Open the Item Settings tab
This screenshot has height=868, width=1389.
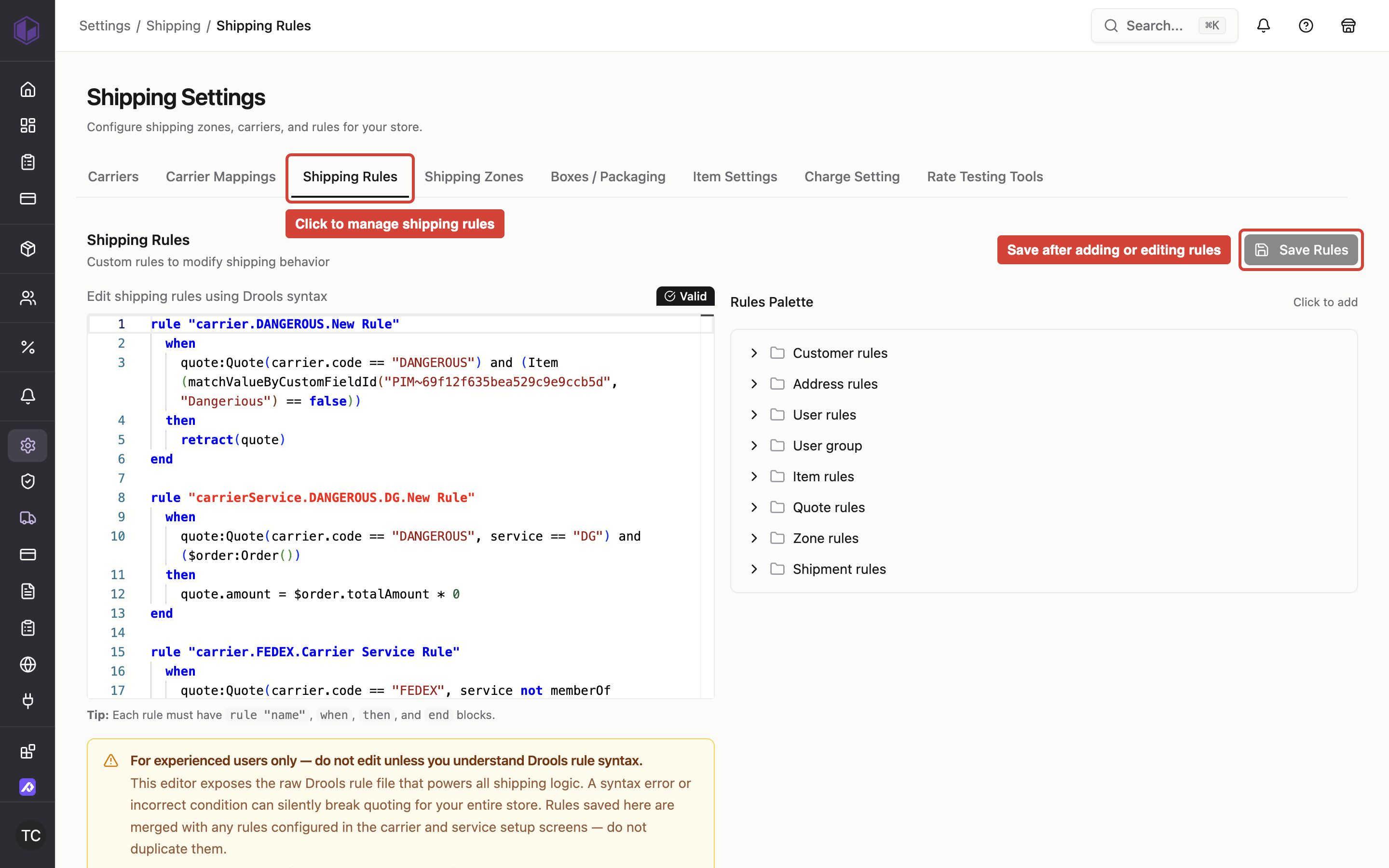point(735,177)
